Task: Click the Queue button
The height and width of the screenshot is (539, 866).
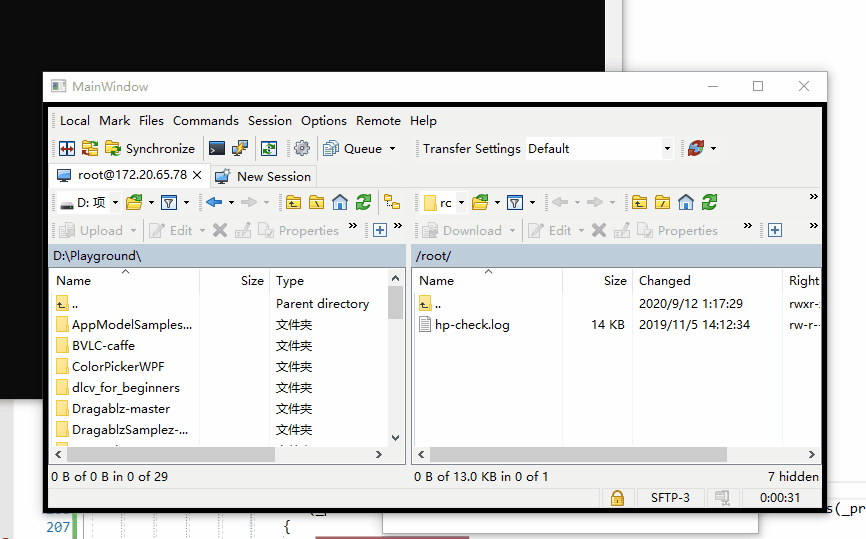Action: coord(353,149)
